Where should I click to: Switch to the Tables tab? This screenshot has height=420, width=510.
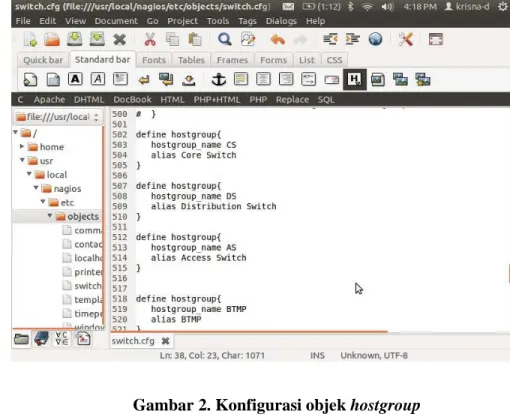click(x=191, y=60)
